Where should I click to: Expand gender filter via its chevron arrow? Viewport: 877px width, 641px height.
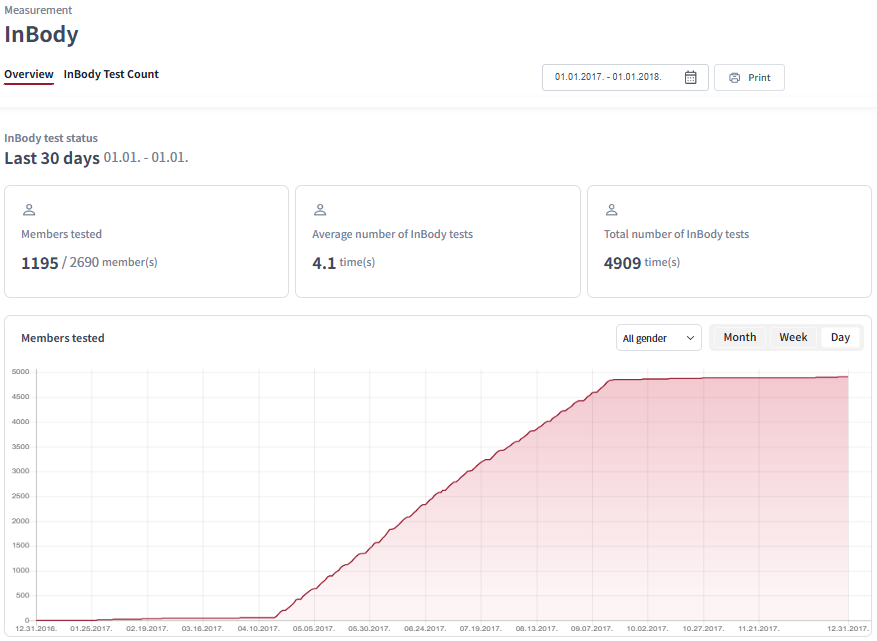pos(690,338)
